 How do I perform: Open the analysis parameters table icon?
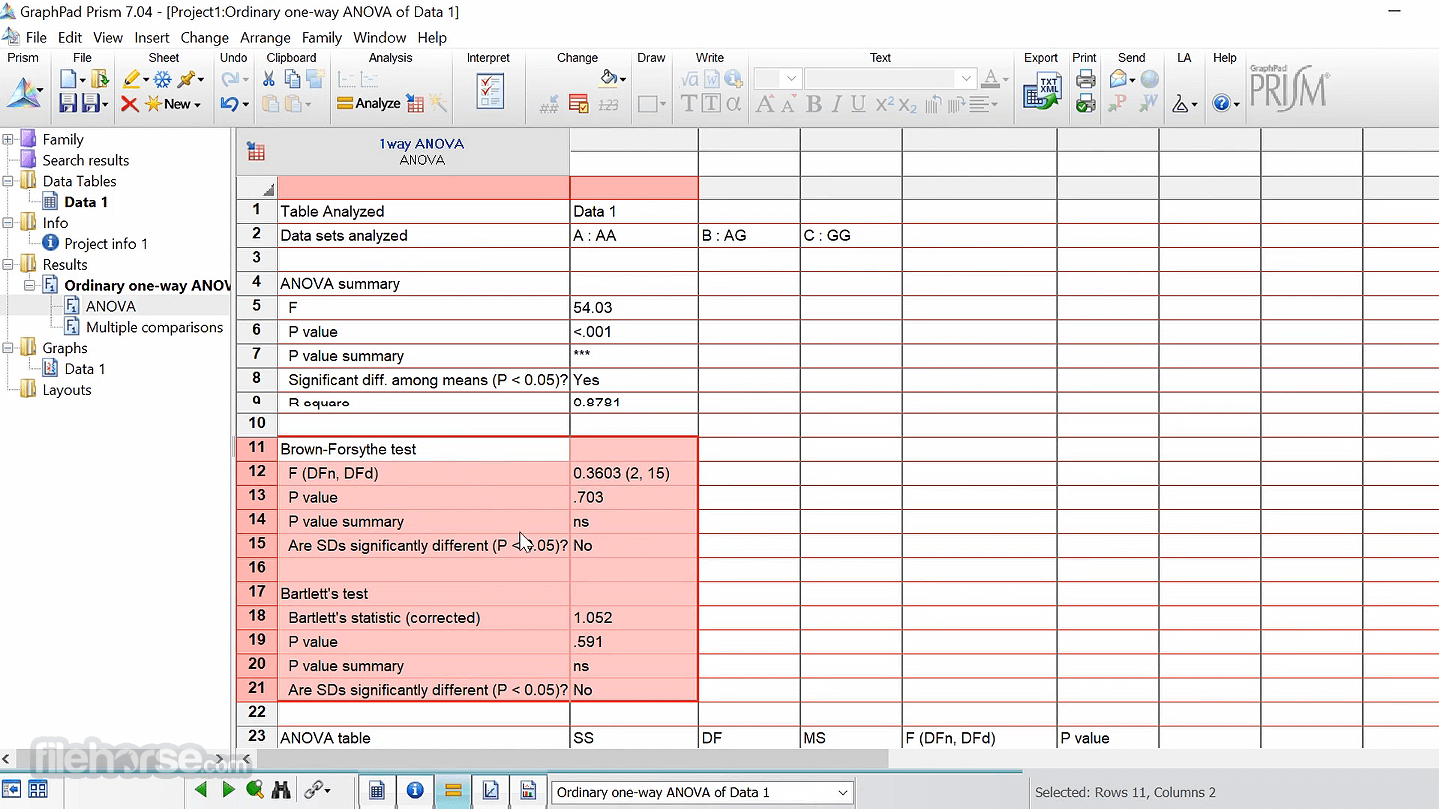pyautogui.click(x=415, y=103)
